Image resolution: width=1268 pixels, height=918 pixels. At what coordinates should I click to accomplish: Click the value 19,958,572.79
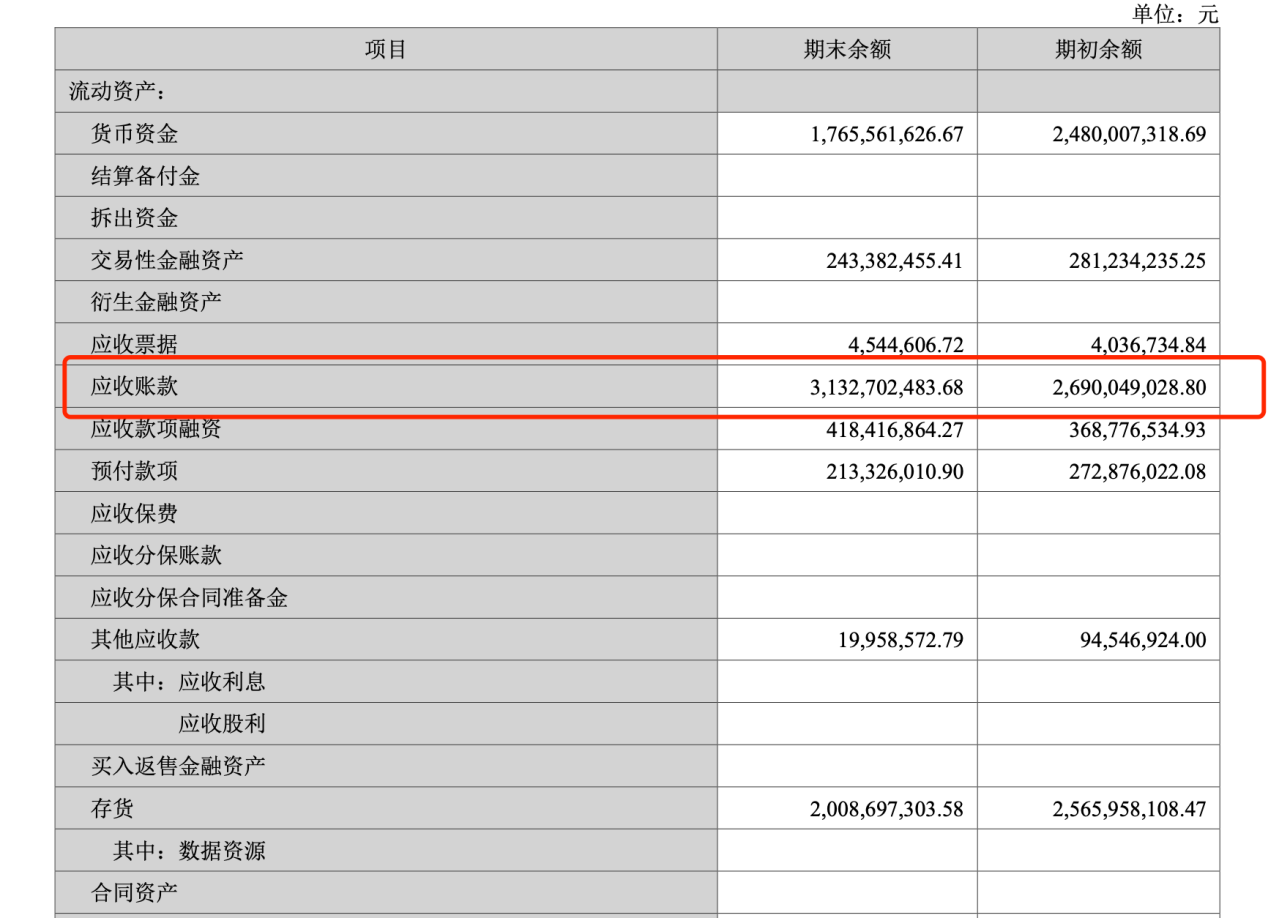pyautogui.click(x=901, y=641)
